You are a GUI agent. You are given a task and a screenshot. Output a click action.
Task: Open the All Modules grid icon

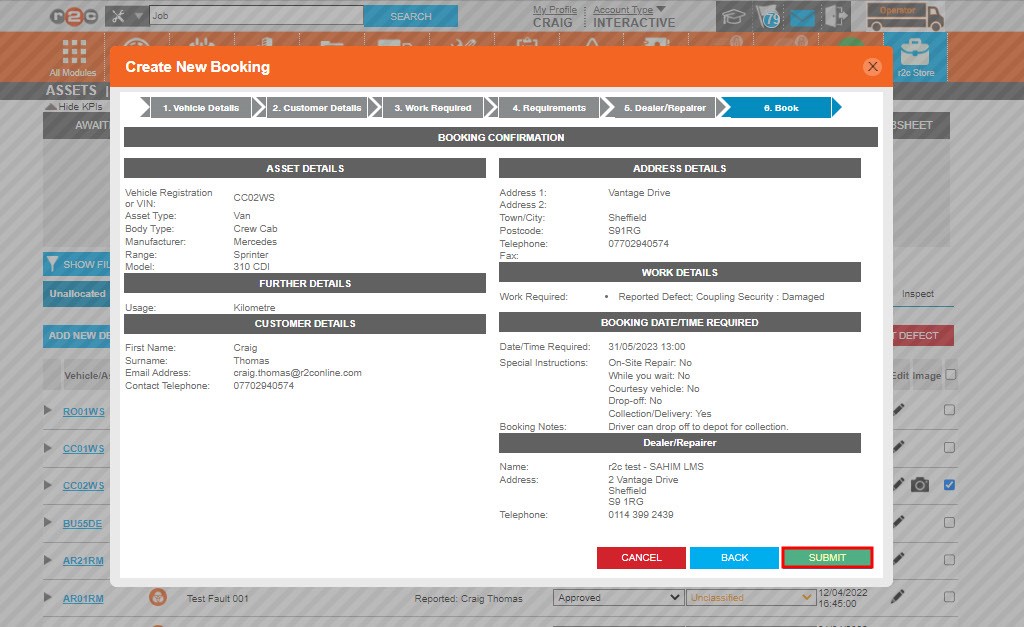(73, 57)
